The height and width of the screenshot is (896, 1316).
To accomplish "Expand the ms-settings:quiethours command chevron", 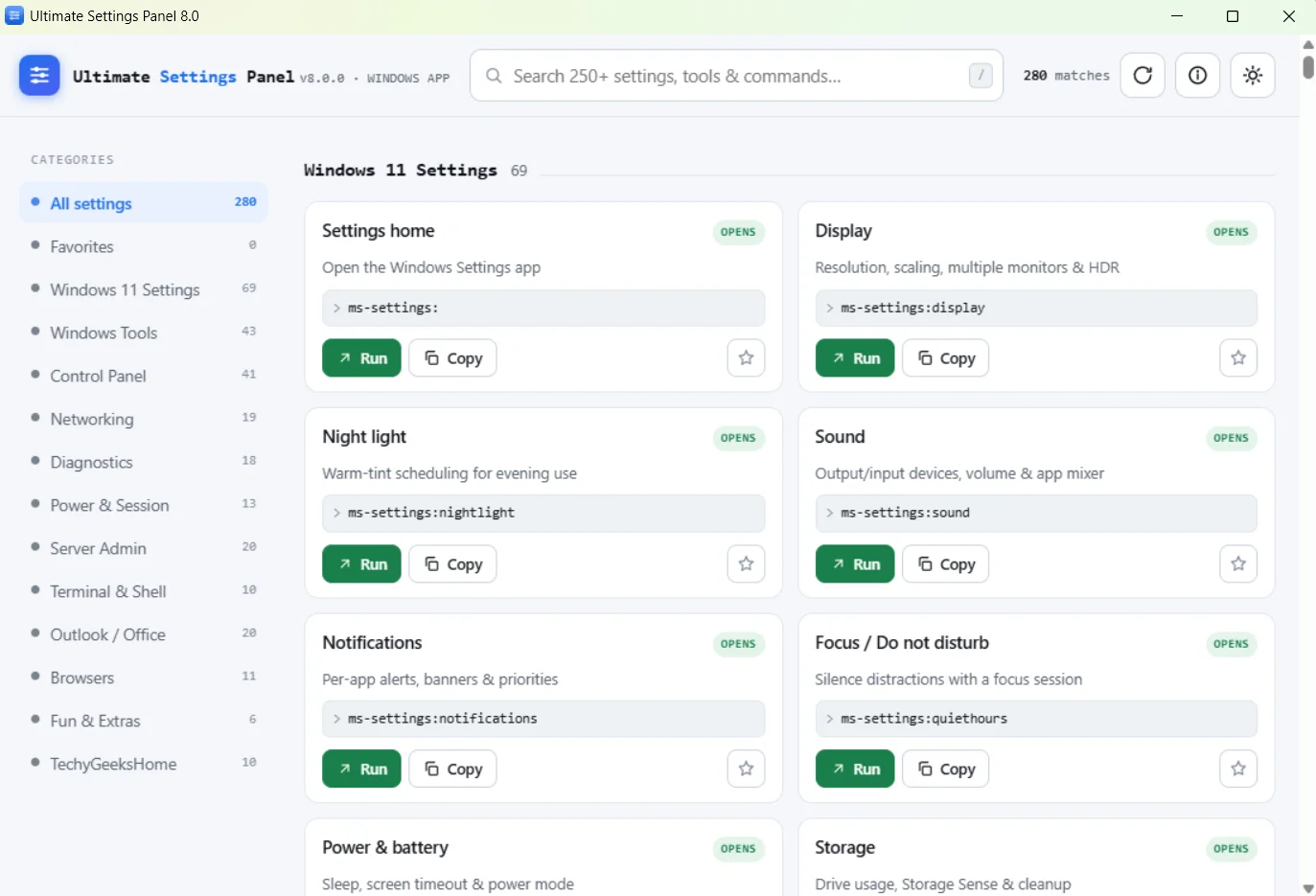I will (x=829, y=719).
